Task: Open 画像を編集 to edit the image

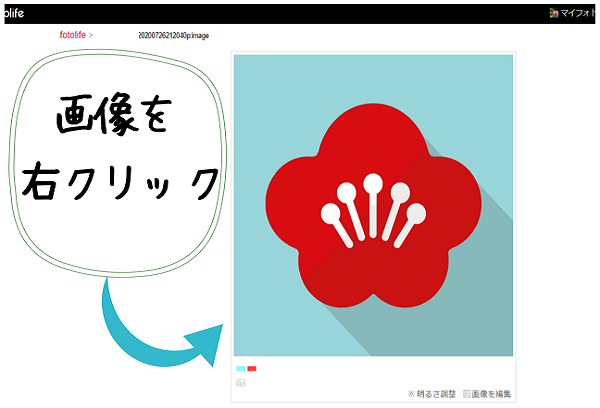Action: [487, 394]
